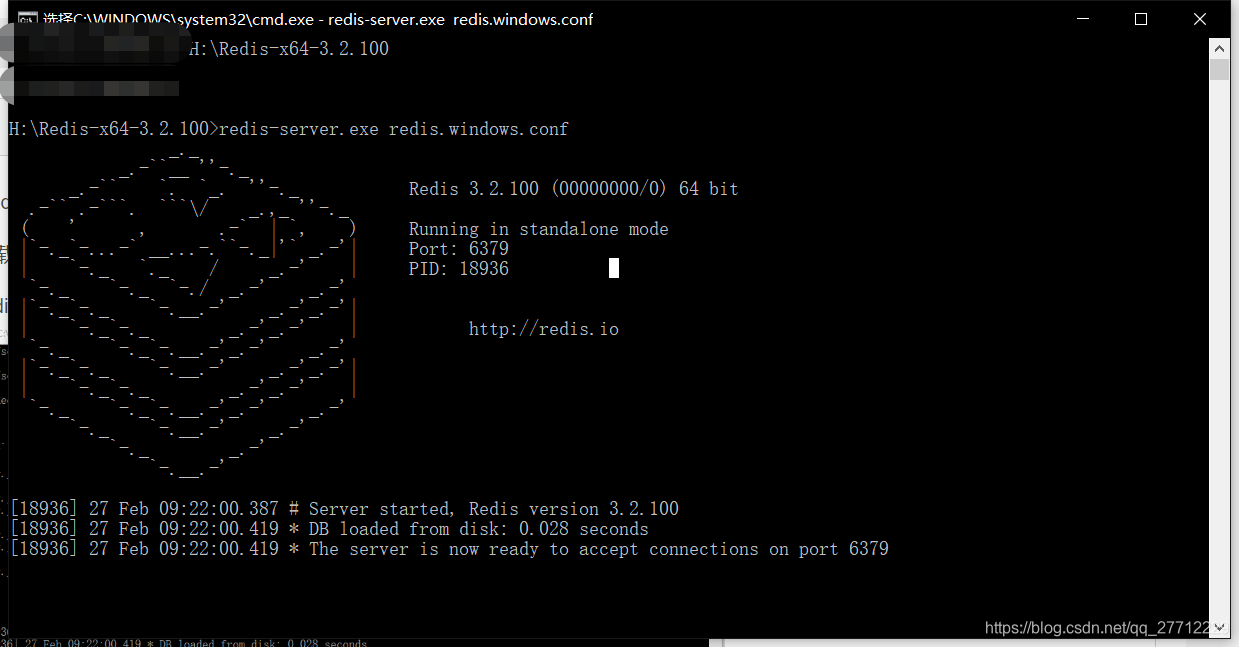The width and height of the screenshot is (1239, 647).
Task: Click the Port: 6379 line
Action: point(459,249)
